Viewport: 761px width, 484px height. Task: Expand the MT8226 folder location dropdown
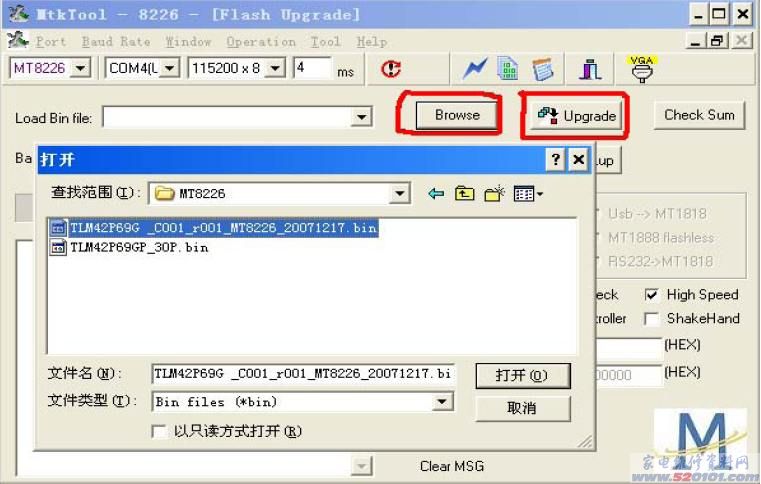tap(399, 194)
